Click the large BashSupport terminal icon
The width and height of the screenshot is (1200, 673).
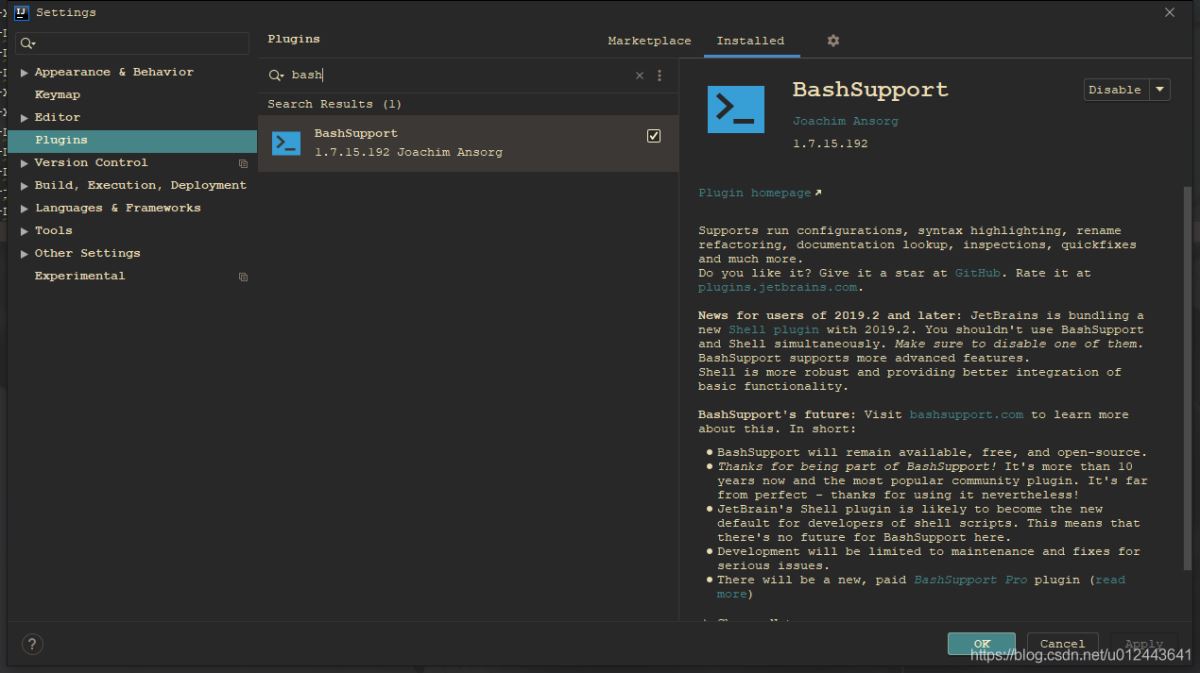coord(736,109)
